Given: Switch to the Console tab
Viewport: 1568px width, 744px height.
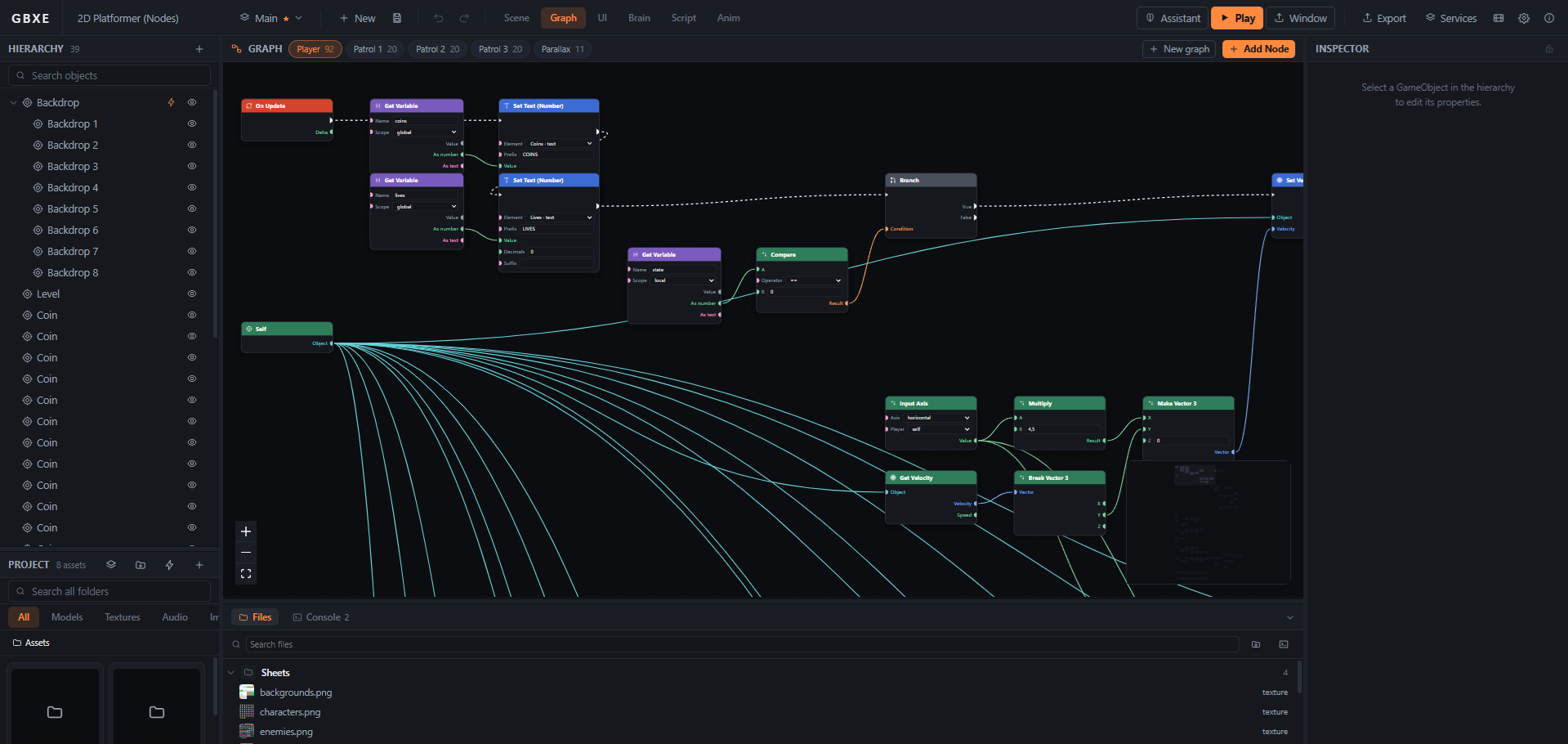Looking at the screenshot, I should coord(321,617).
